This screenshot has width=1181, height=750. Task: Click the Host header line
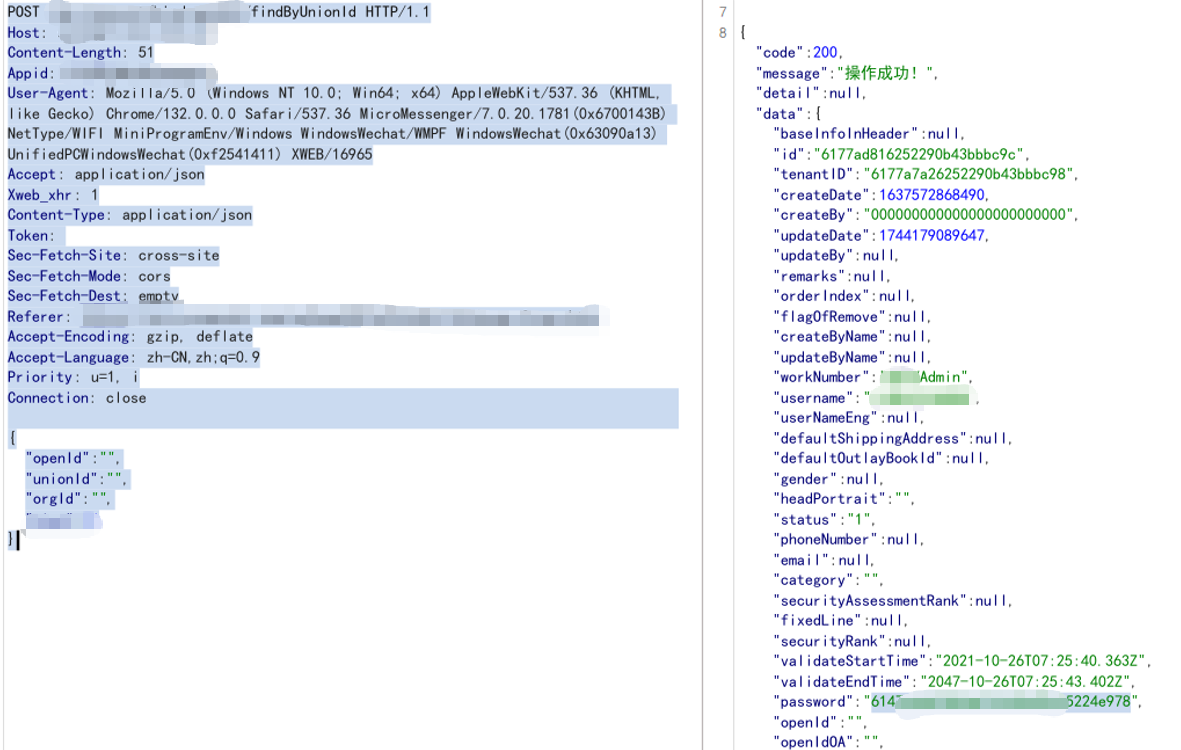tap(27, 33)
